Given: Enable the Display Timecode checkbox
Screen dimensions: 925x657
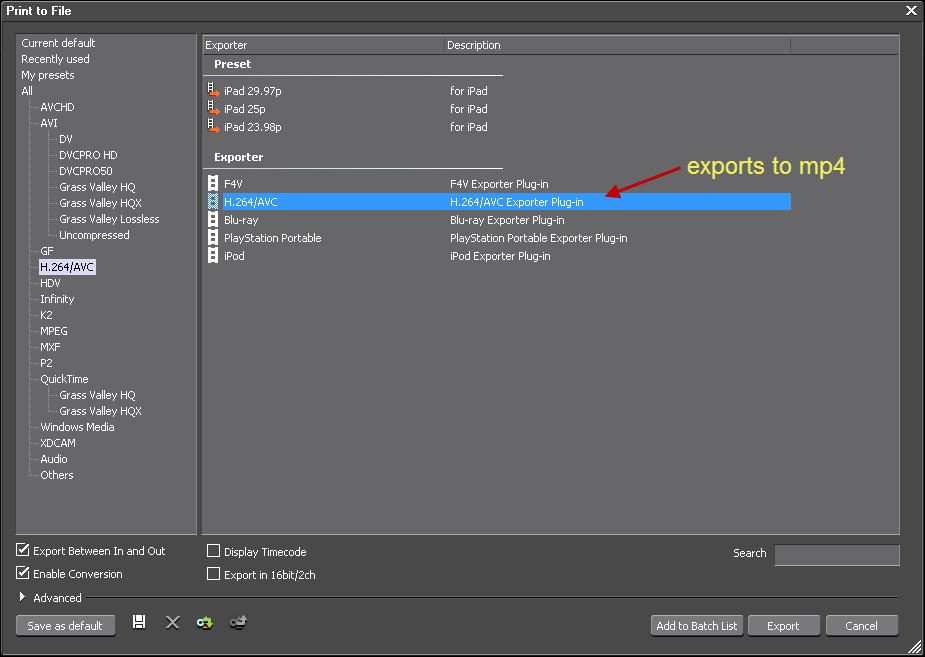Looking at the screenshot, I should click(x=213, y=551).
